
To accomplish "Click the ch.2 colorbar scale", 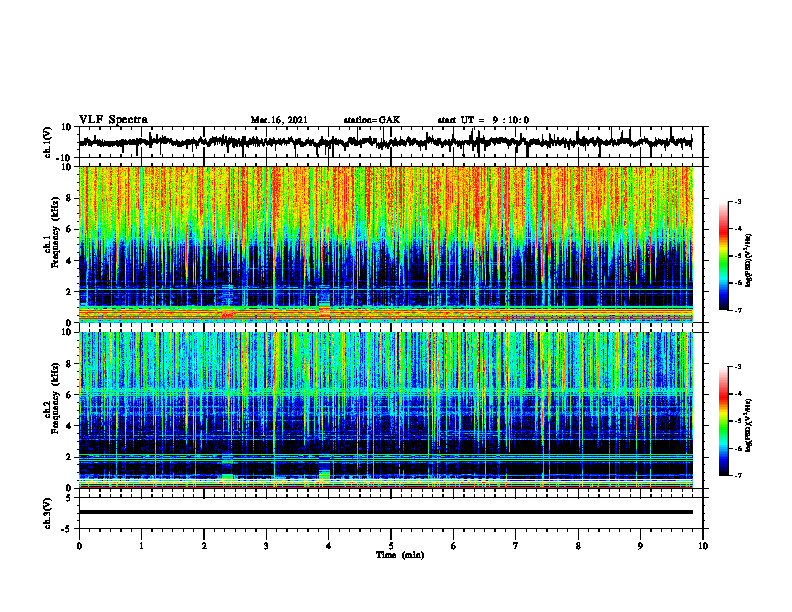I will click(x=723, y=421).
